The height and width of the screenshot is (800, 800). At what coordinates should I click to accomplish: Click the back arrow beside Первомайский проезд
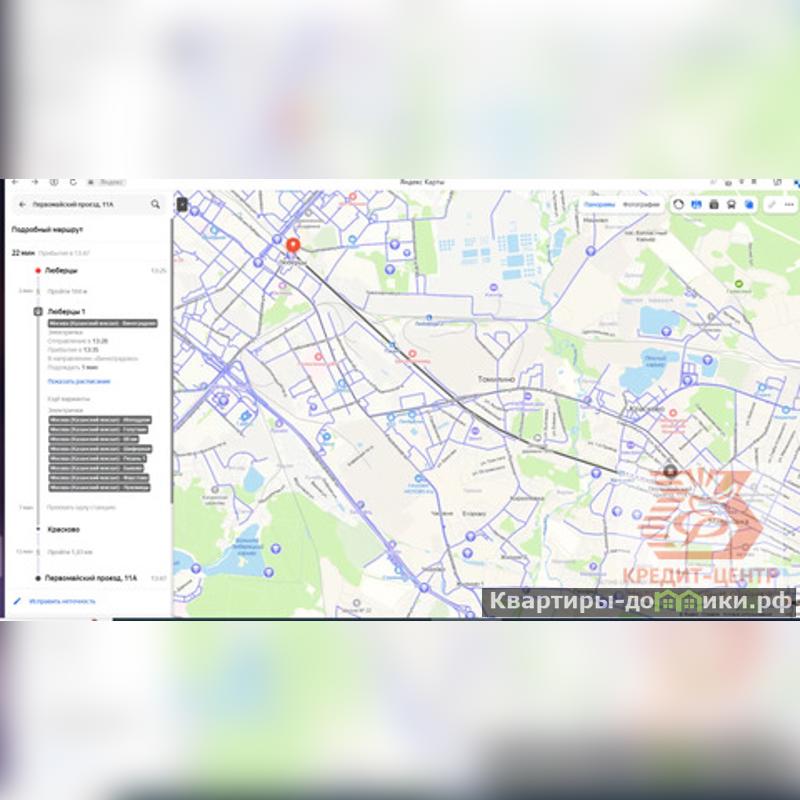(x=22, y=204)
